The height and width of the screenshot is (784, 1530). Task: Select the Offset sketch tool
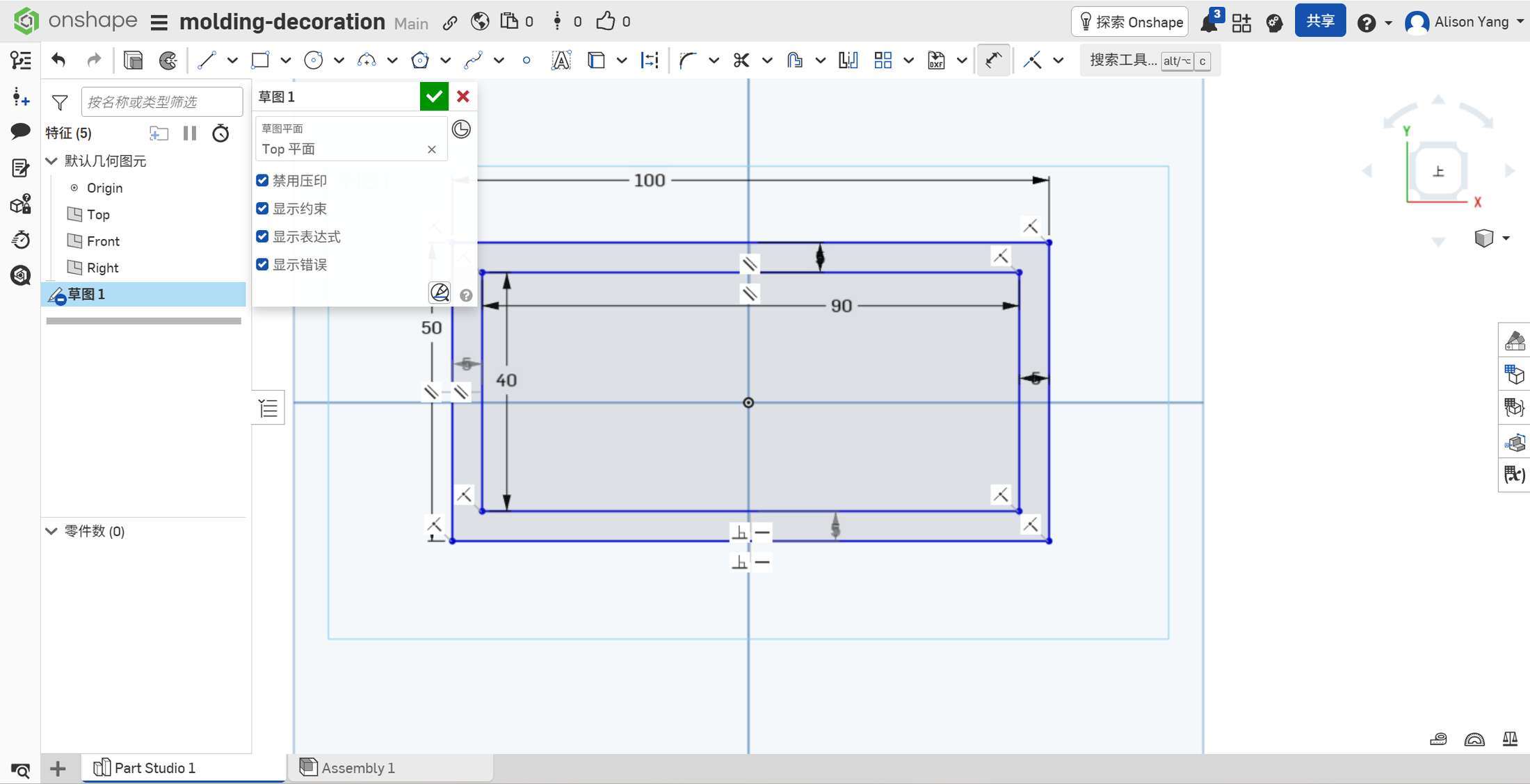click(795, 60)
